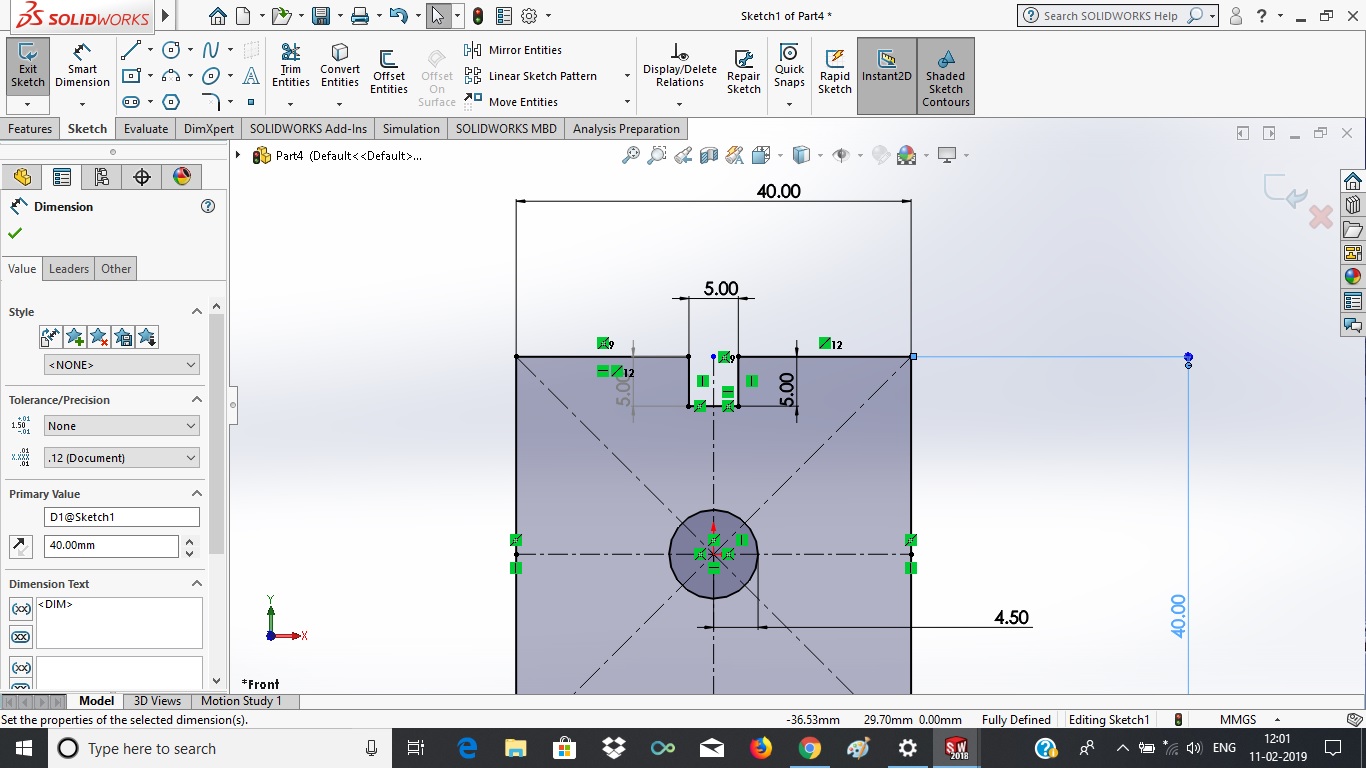Switch to the Features tab

[30, 129]
